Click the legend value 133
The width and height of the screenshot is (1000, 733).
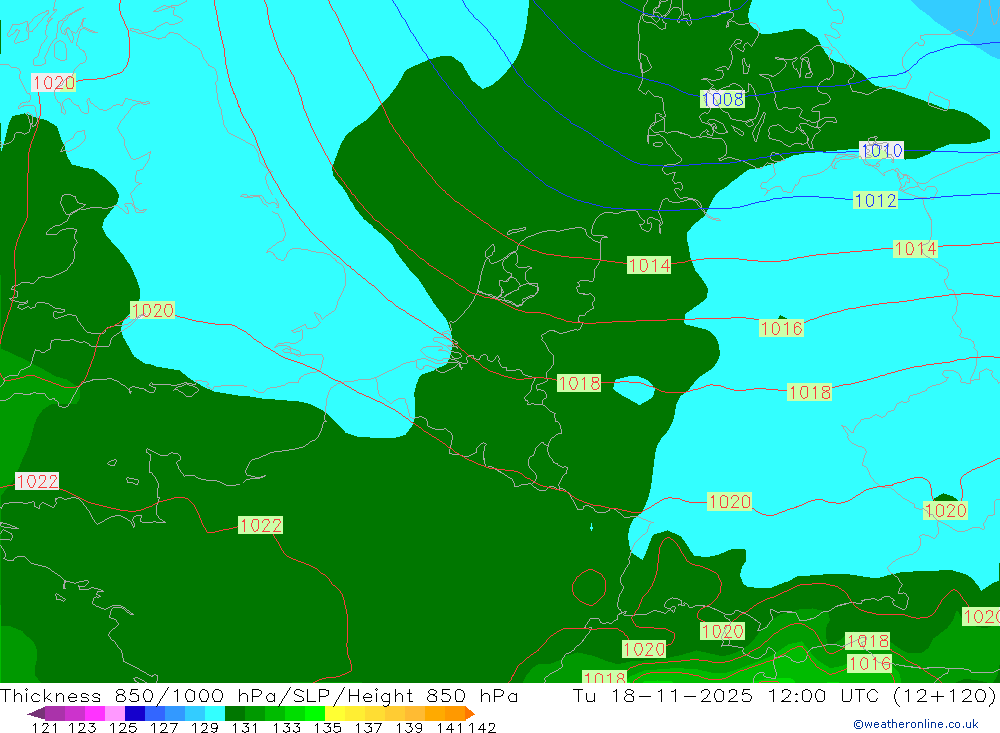pyautogui.click(x=286, y=727)
